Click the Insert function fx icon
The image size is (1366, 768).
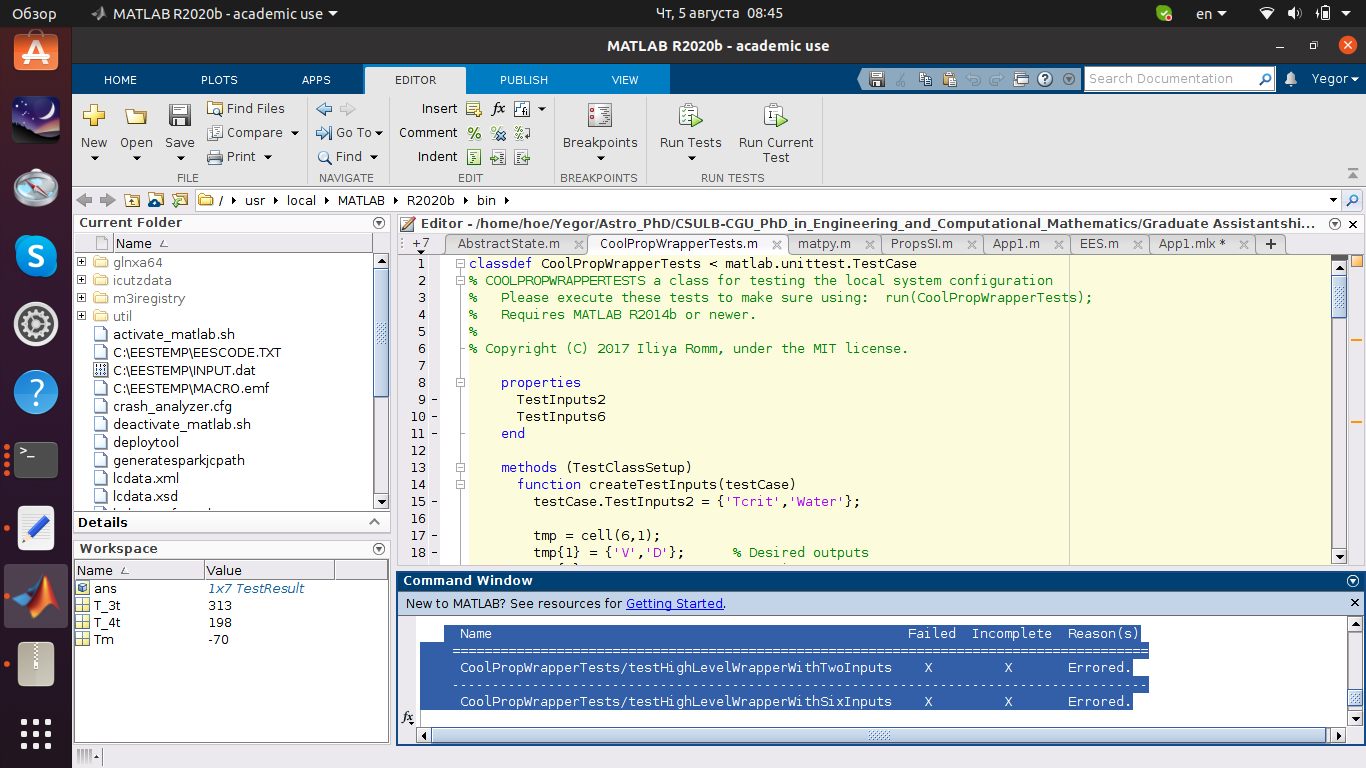[498, 108]
